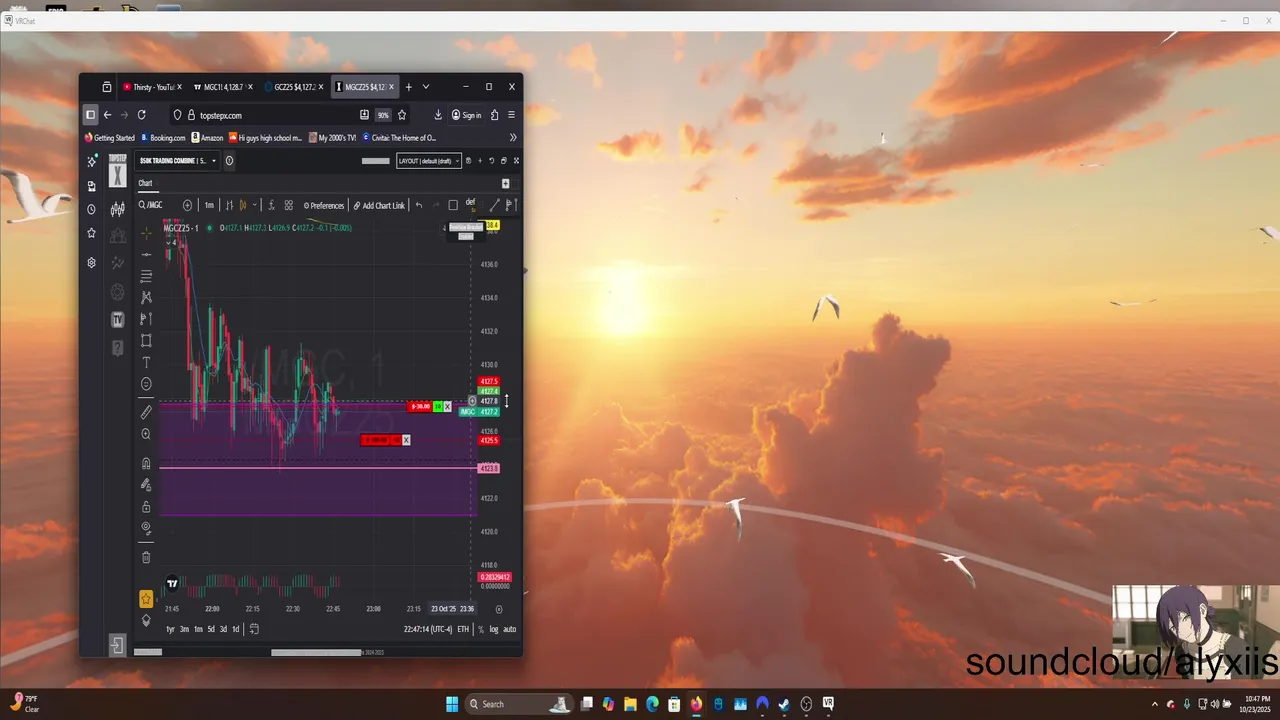Select the 5d date range
This screenshot has height=720, width=1280.
point(211,629)
